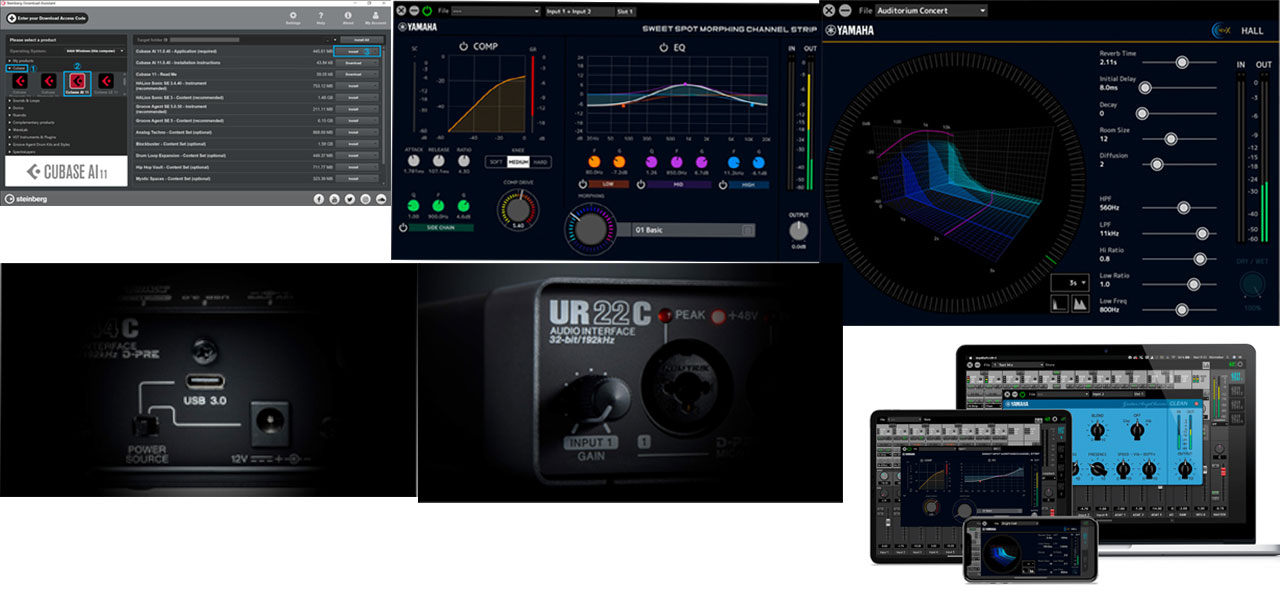Click the small button beside 01 Basic
This screenshot has height=606, width=1280.
tap(747, 230)
